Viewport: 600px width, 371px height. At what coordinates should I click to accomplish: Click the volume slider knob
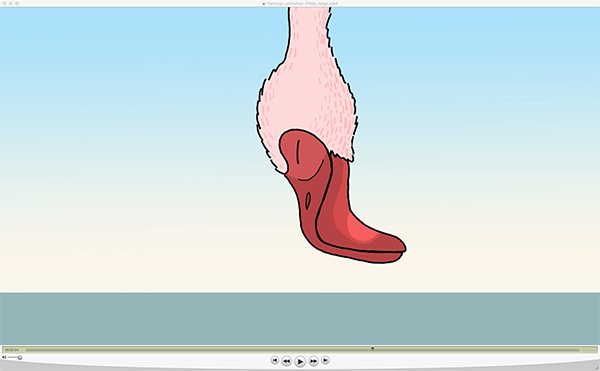pos(20,358)
